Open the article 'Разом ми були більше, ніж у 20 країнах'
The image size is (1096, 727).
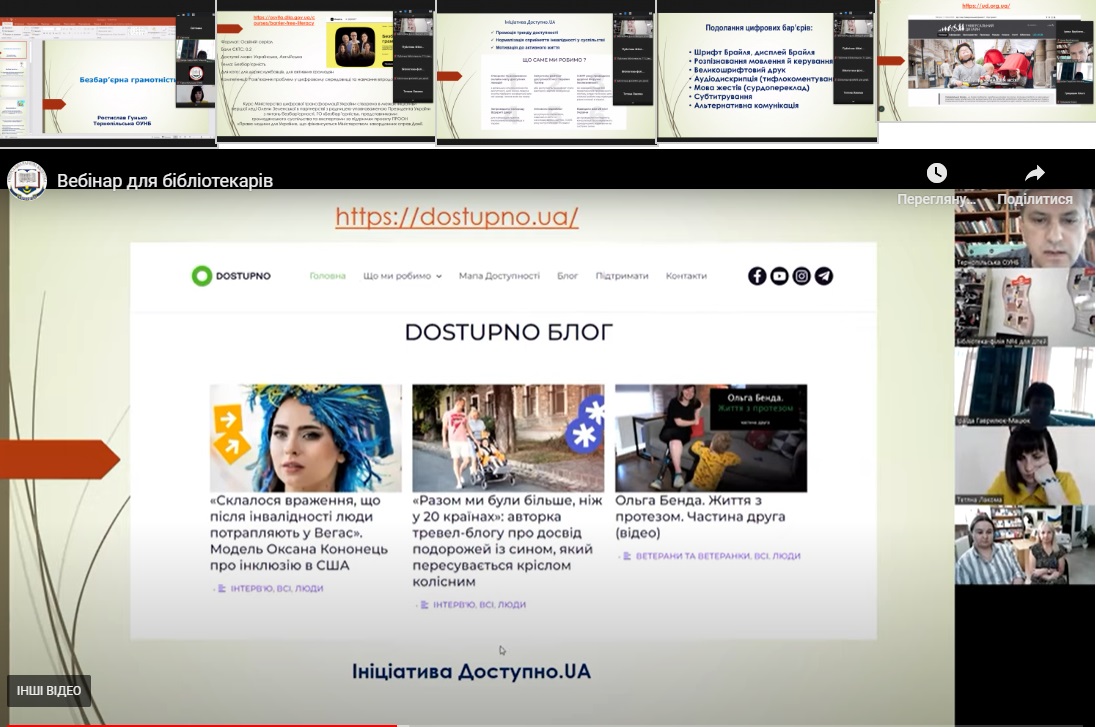(507, 541)
